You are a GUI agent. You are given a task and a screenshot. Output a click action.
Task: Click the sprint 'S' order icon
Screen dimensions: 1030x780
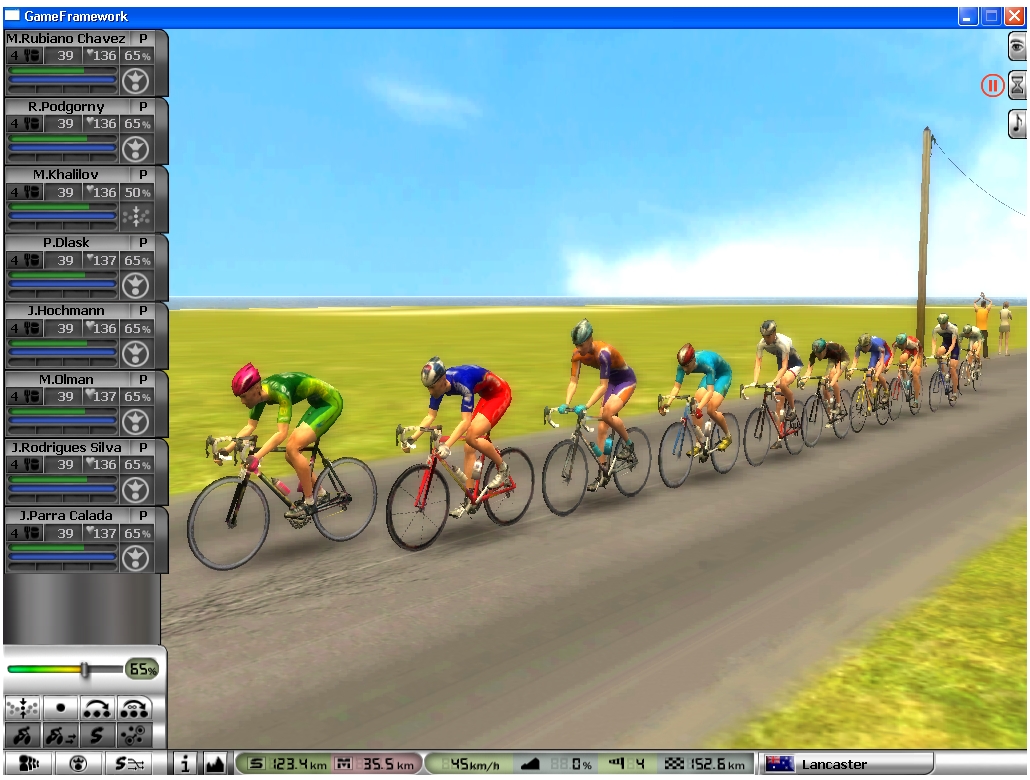(98, 736)
